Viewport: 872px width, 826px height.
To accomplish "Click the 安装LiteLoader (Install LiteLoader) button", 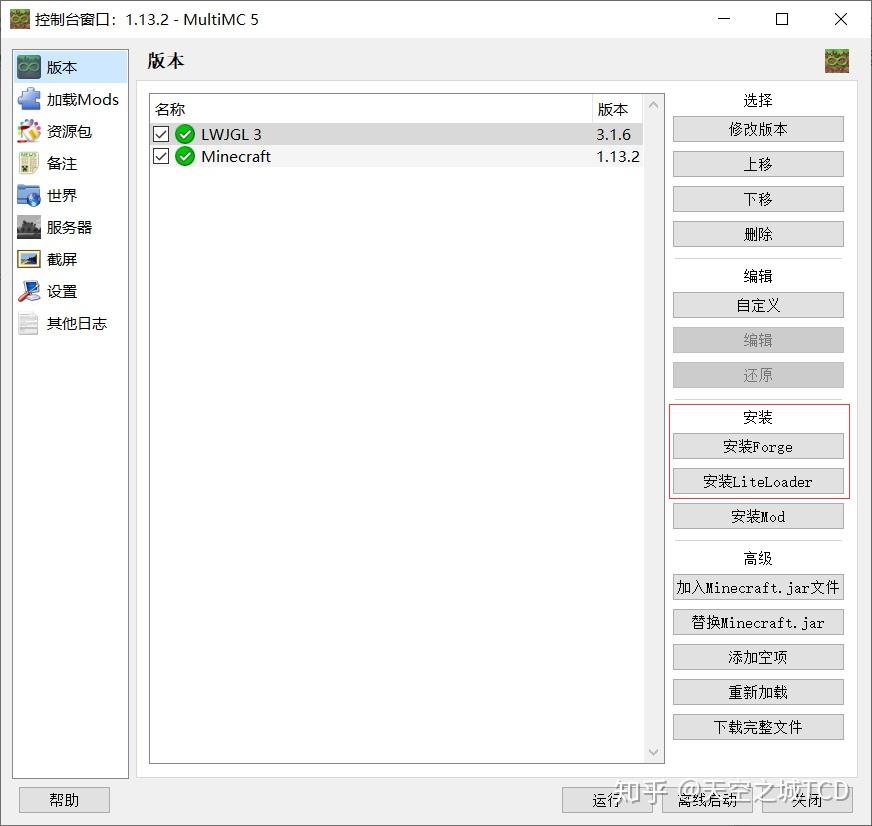I will [757, 481].
